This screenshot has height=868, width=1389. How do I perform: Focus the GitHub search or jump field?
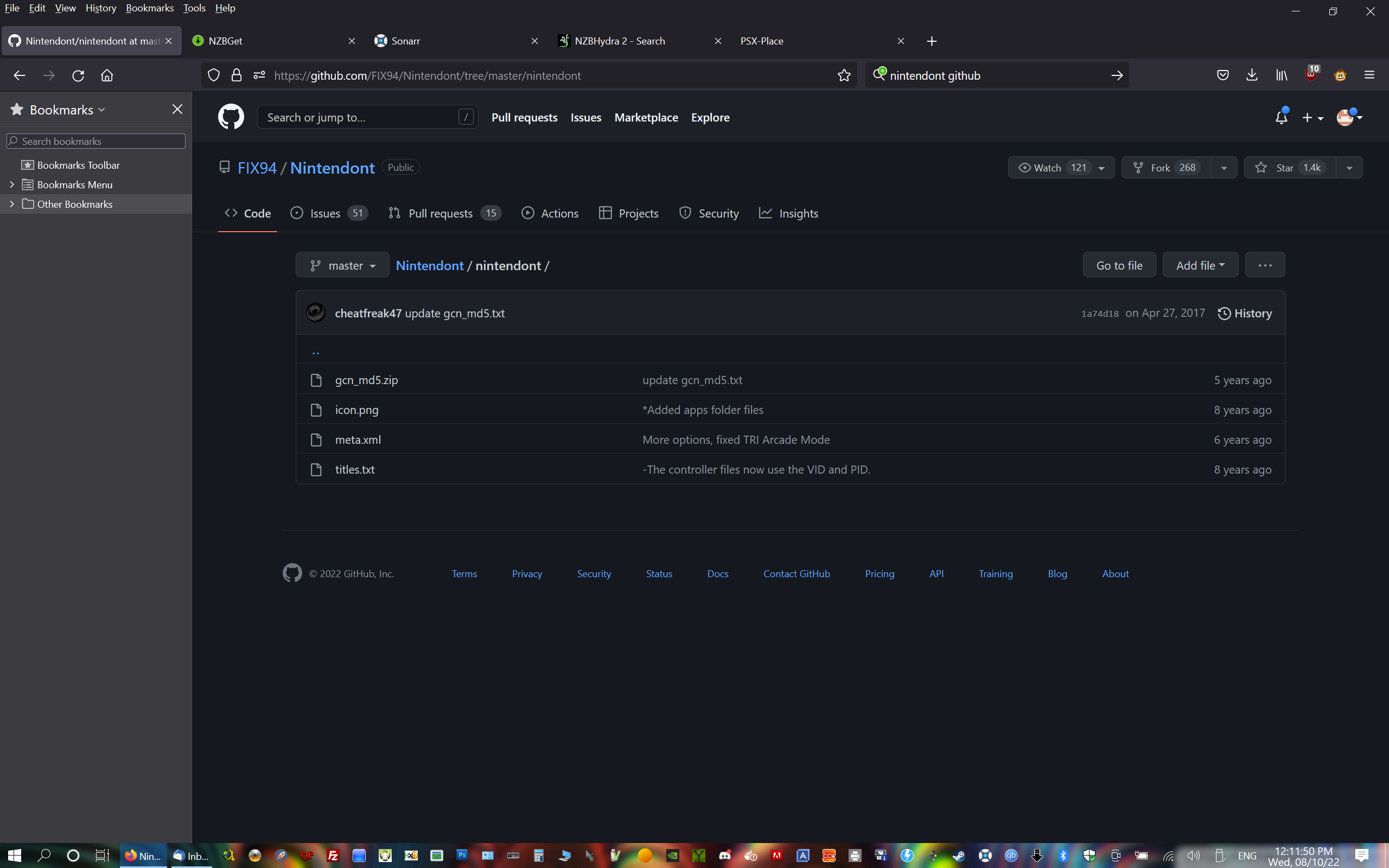click(x=367, y=117)
